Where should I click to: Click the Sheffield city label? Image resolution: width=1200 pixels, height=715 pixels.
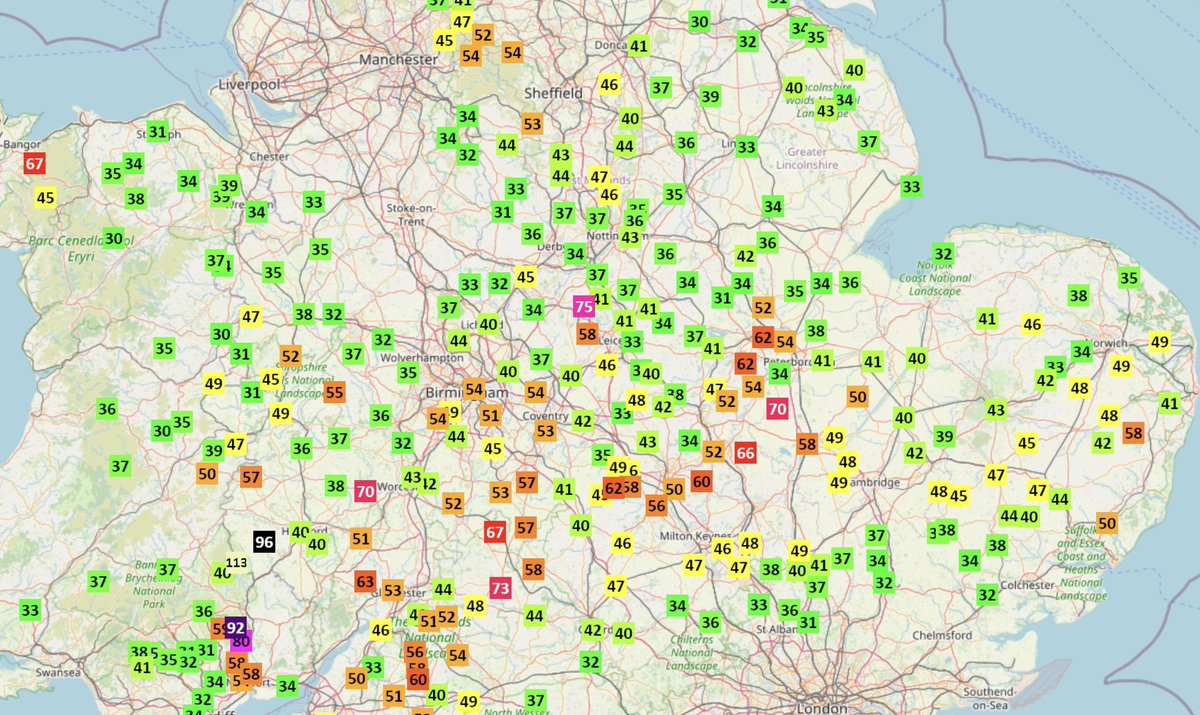tap(554, 92)
